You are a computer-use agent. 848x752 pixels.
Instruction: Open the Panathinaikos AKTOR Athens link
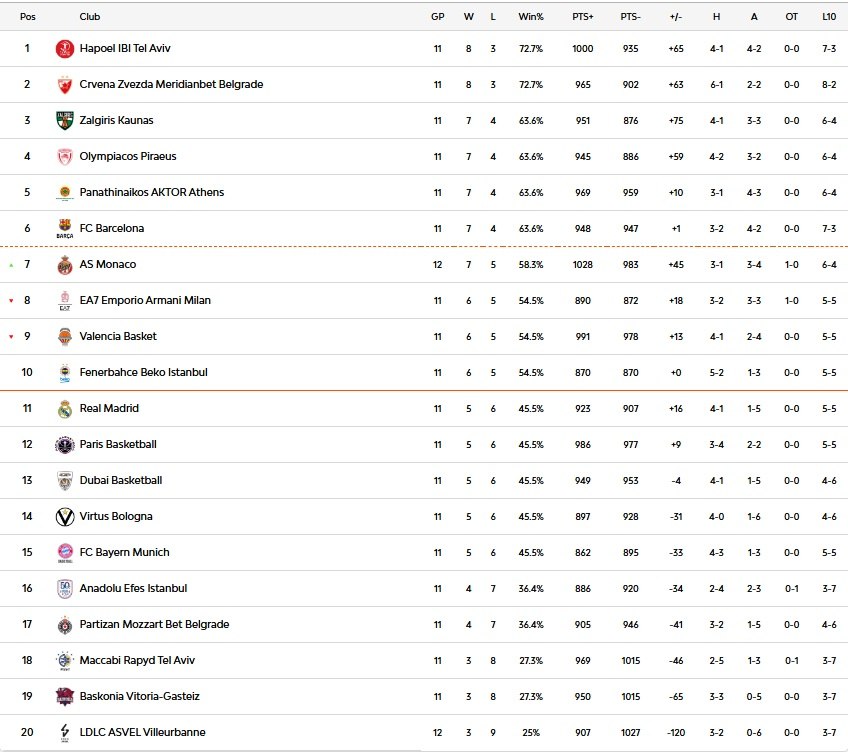[152, 193]
